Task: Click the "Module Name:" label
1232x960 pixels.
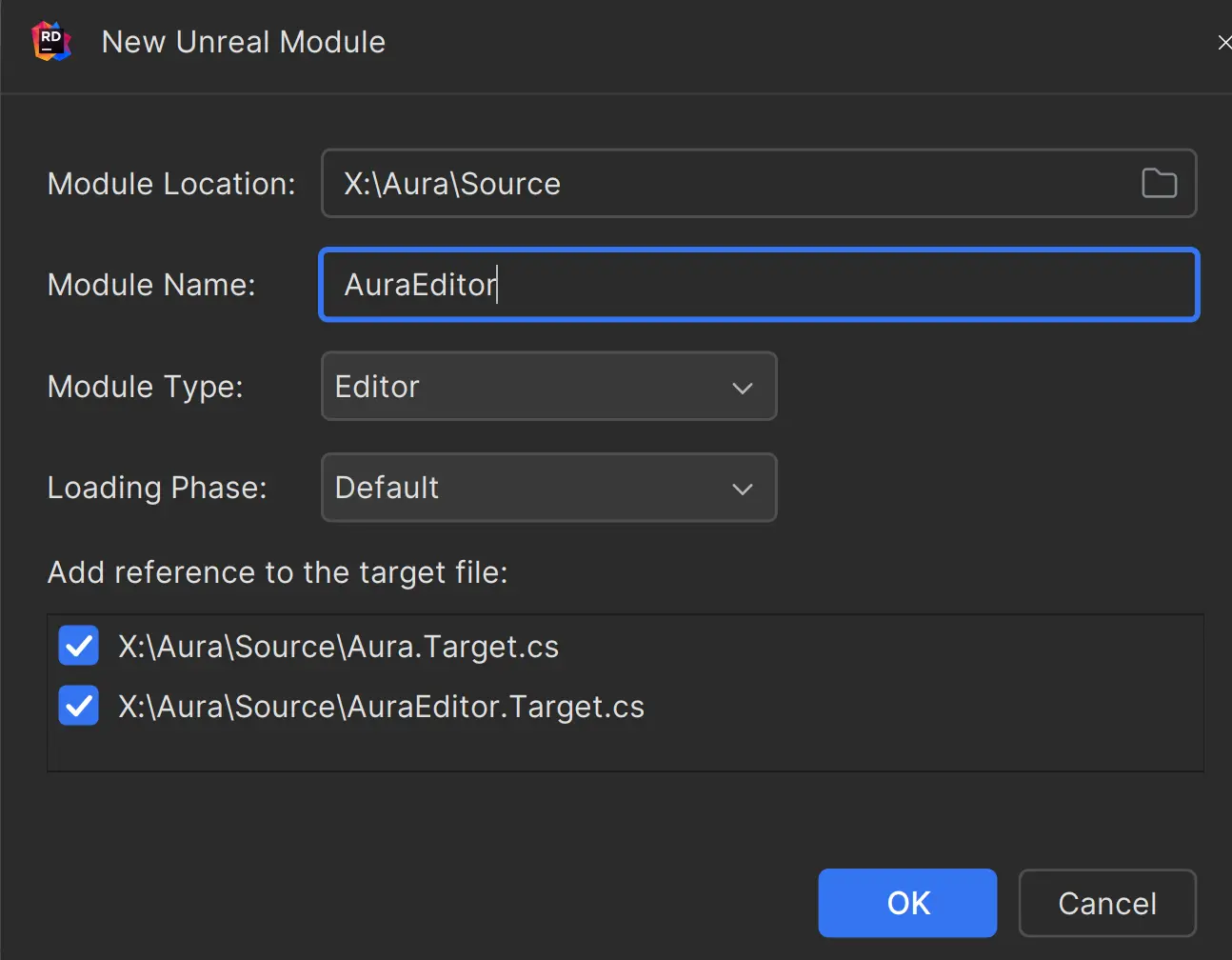Action: (x=151, y=285)
